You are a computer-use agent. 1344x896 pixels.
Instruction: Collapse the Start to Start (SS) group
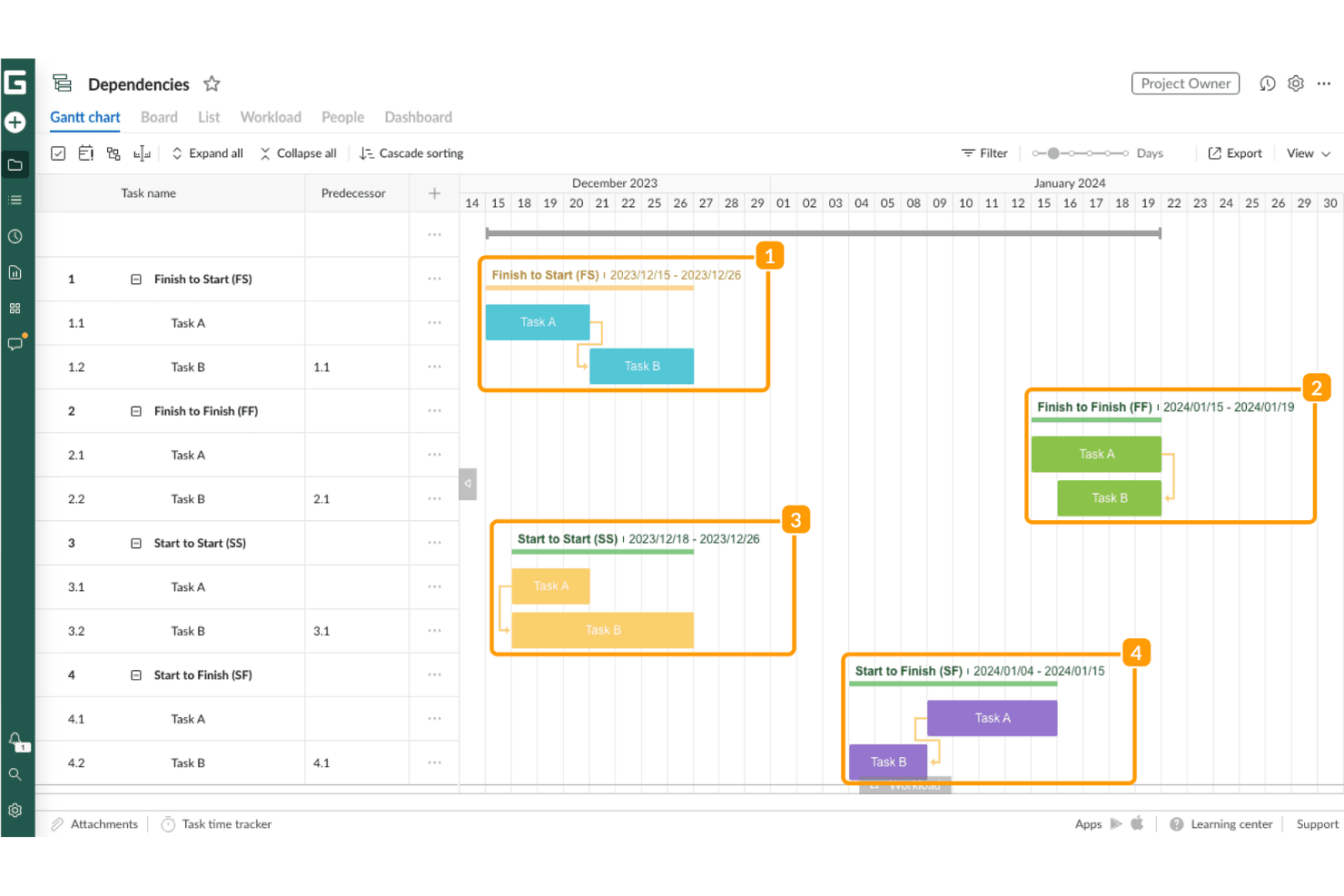click(x=136, y=543)
